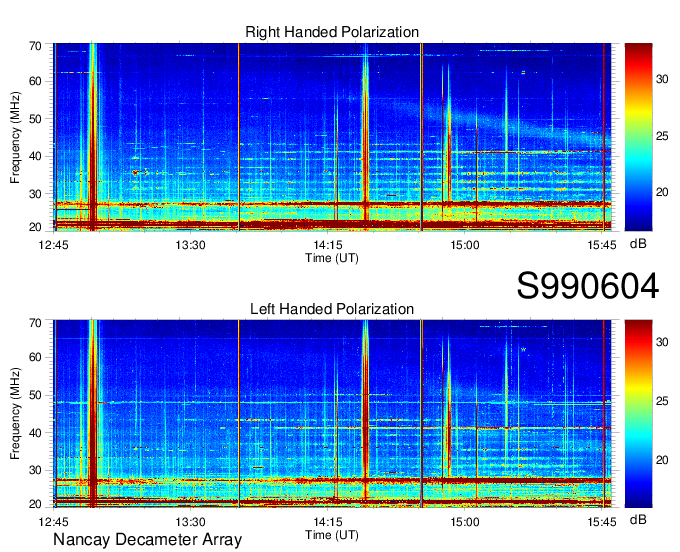Click the left-handed plot colorbar
680x552 pixels.
[x=638, y=414]
